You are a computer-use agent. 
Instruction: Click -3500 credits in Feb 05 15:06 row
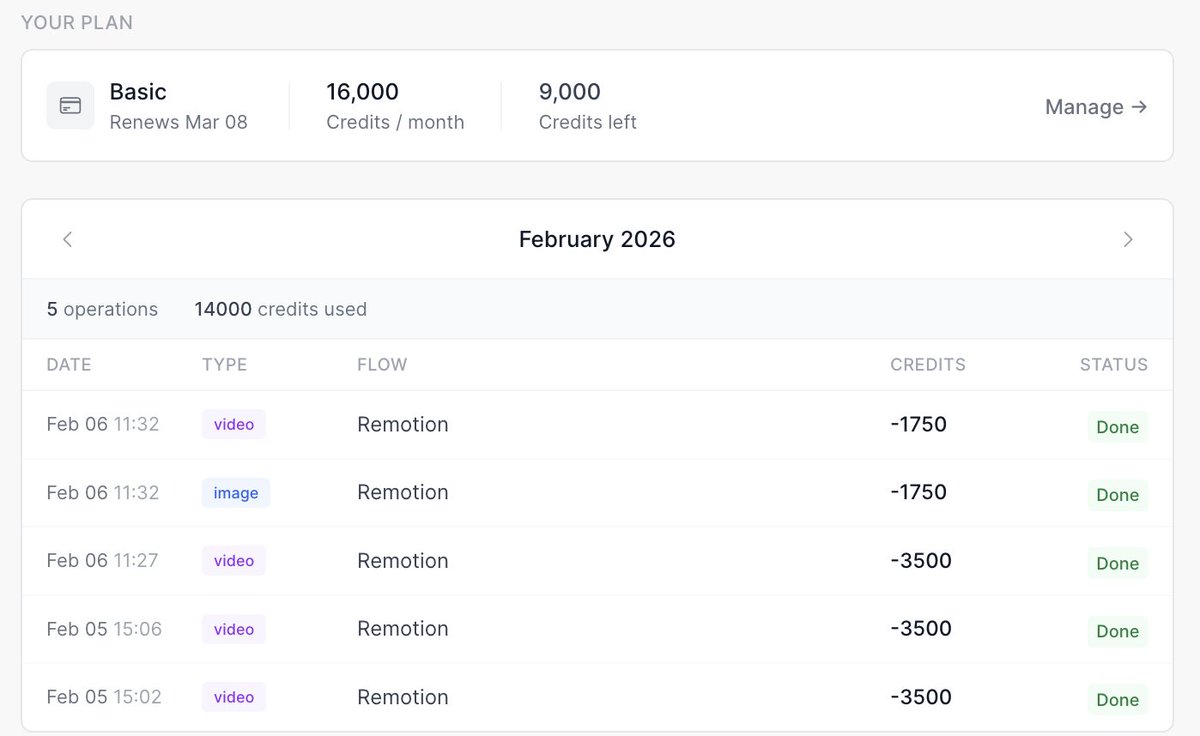tap(921, 629)
